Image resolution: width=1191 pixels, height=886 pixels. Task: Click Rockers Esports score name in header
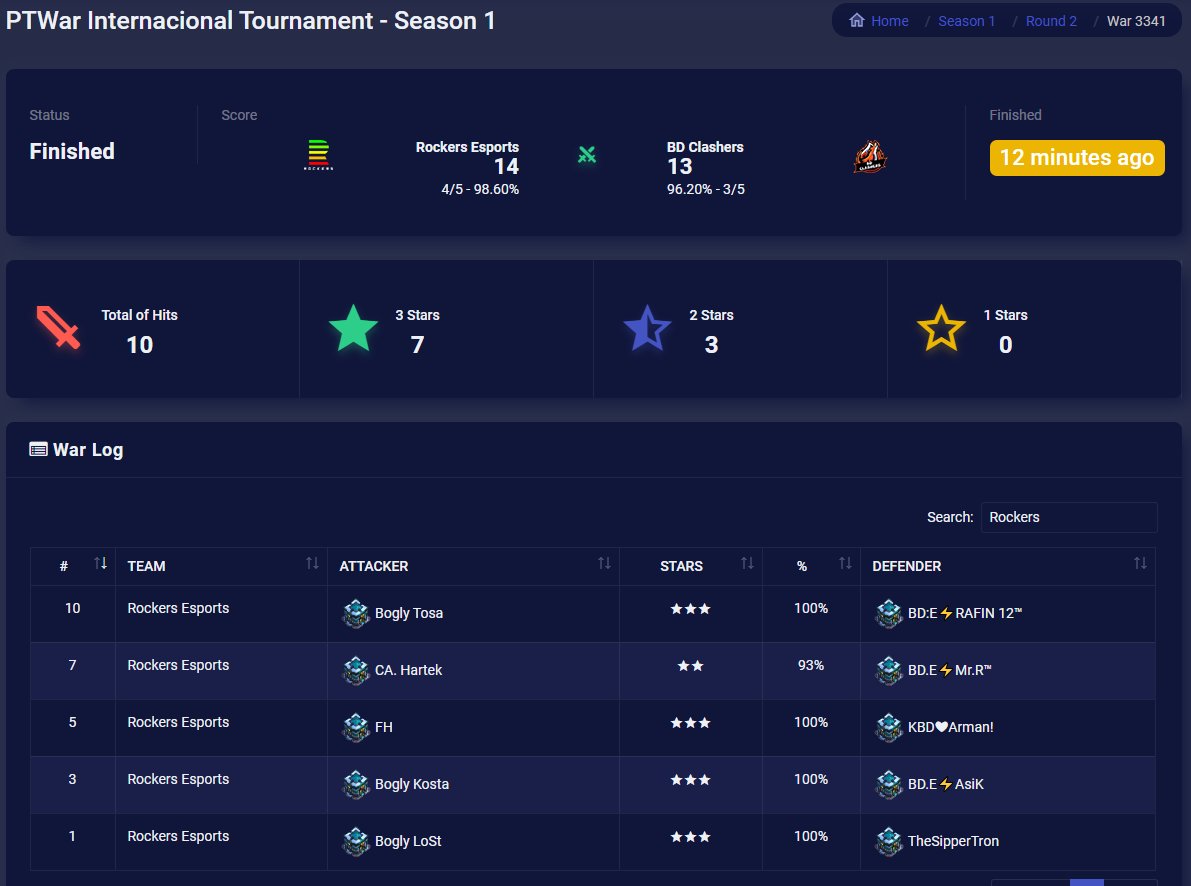[467, 147]
